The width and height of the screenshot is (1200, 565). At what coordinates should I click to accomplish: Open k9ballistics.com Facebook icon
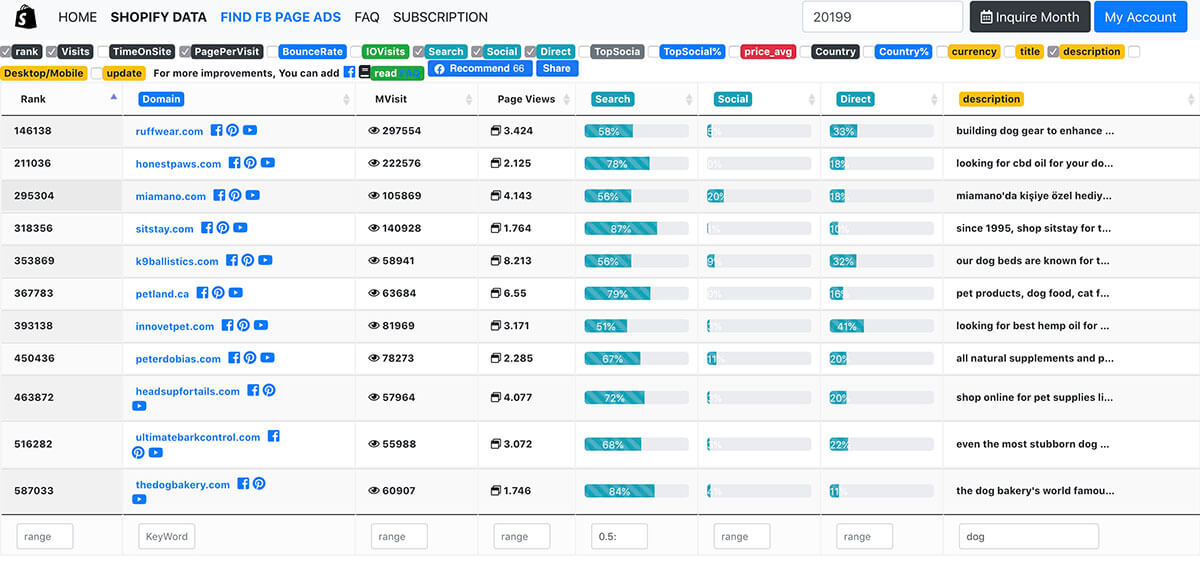232,260
